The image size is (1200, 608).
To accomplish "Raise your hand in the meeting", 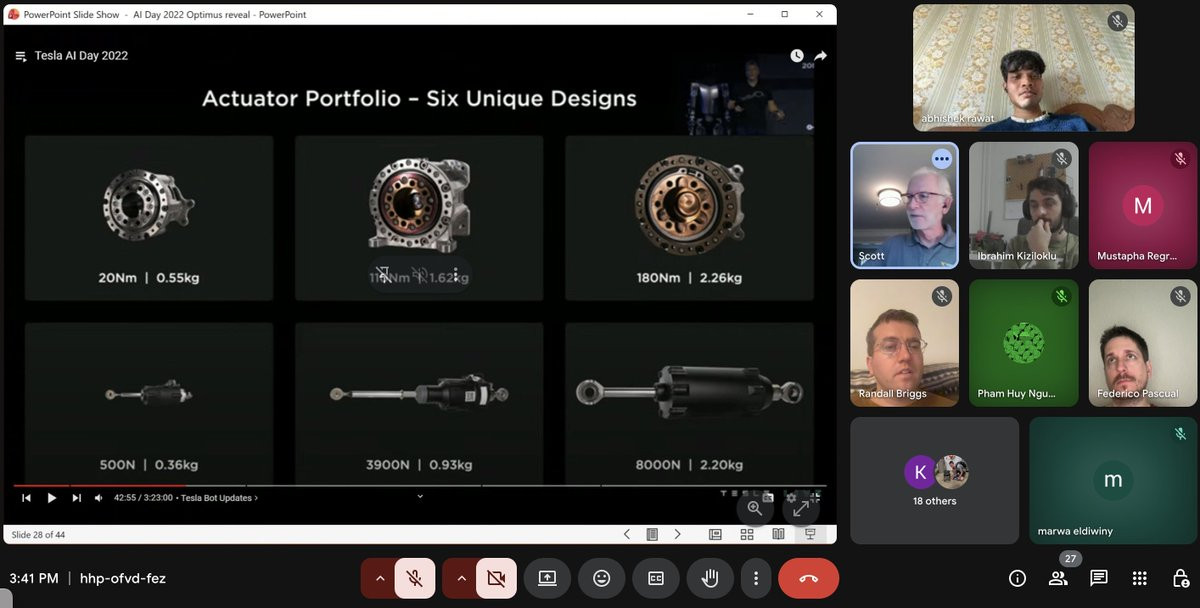I will (710, 578).
